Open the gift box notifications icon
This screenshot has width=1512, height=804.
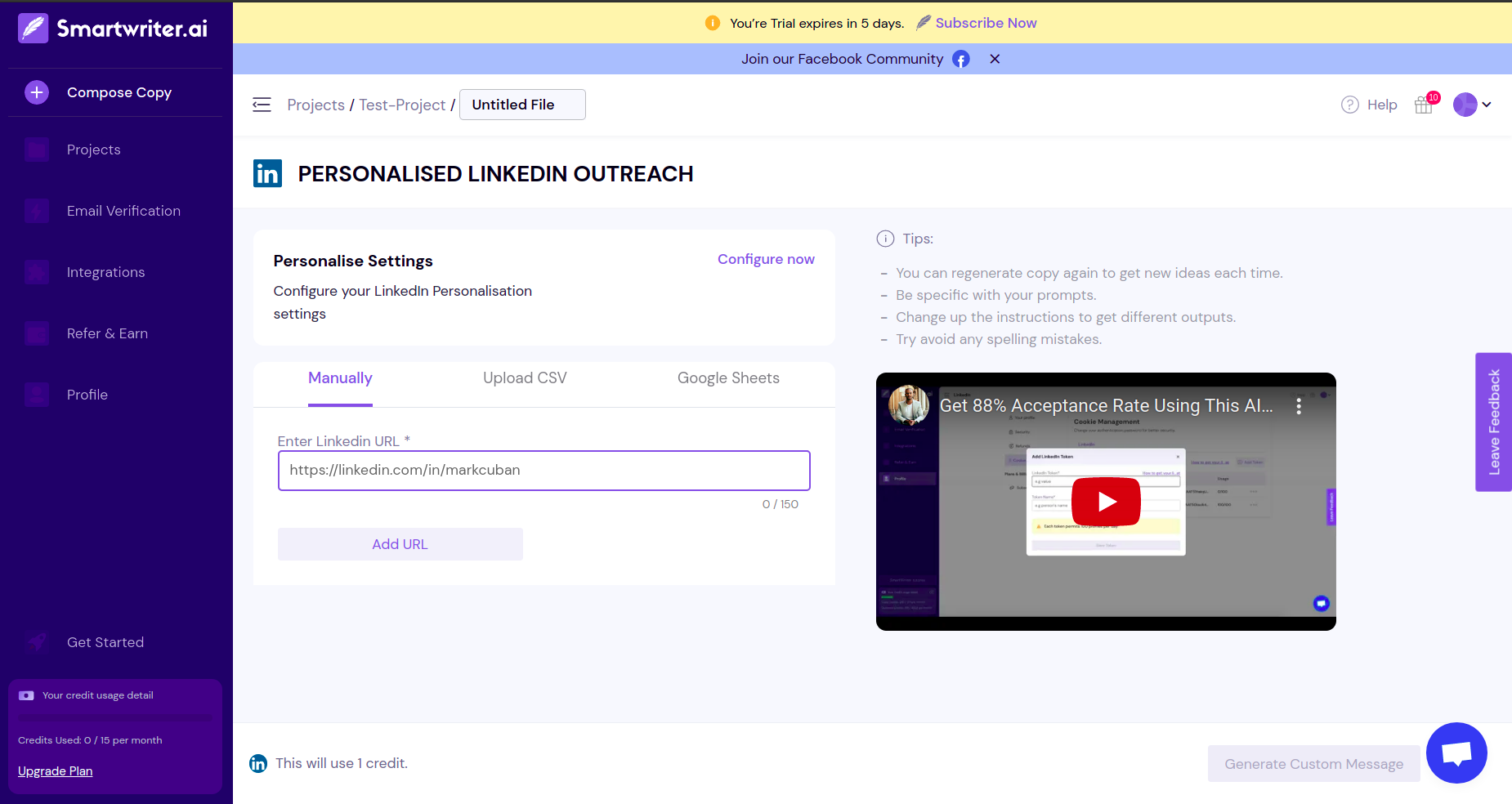pos(1424,105)
